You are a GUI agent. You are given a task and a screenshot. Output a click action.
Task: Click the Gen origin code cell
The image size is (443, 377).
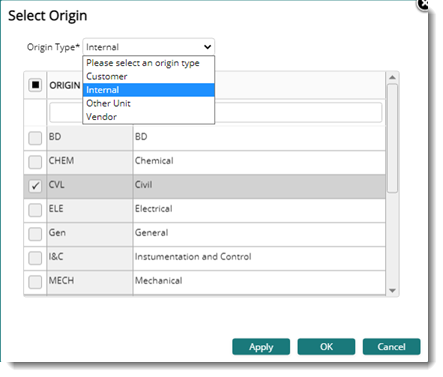[x=90, y=234]
